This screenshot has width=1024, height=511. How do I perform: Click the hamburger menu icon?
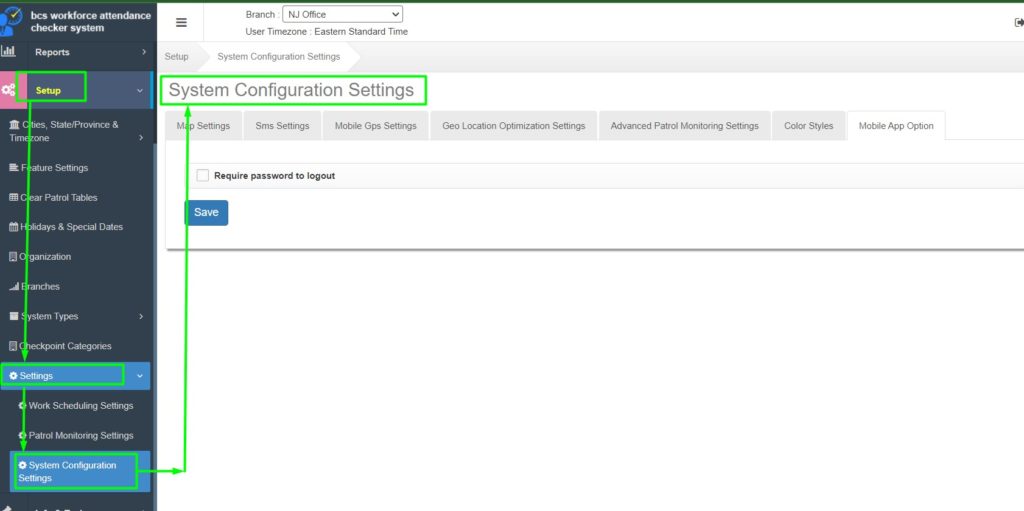coord(181,23)
